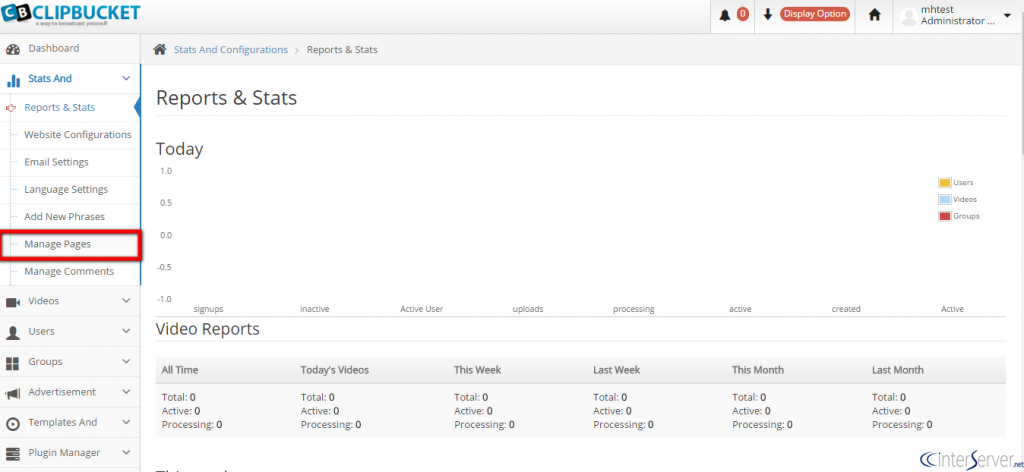Click the pointing hand icon beside Reports & Stats
This screenshot has height=472, width=1024.
[x=10, y=108]
